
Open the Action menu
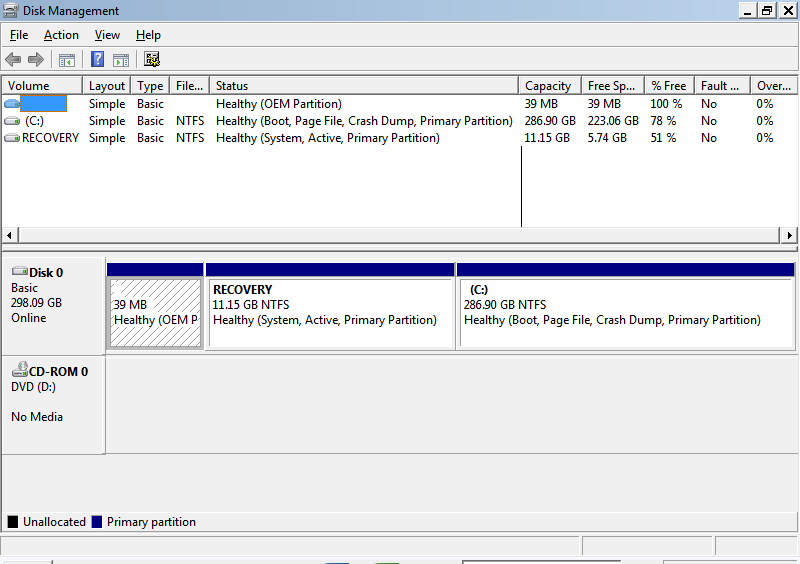pyautogui.click(x=61, y=35)
